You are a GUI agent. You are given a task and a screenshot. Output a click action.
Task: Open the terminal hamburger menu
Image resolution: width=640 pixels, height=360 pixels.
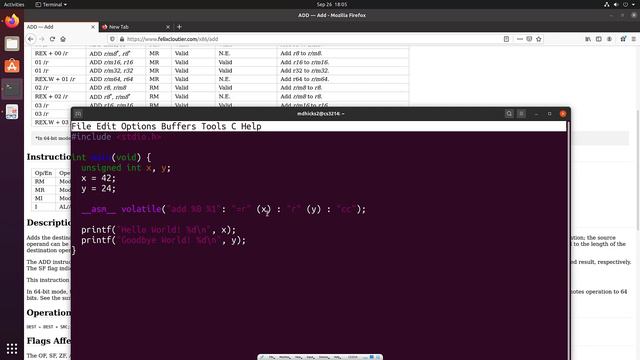(521, 114)
